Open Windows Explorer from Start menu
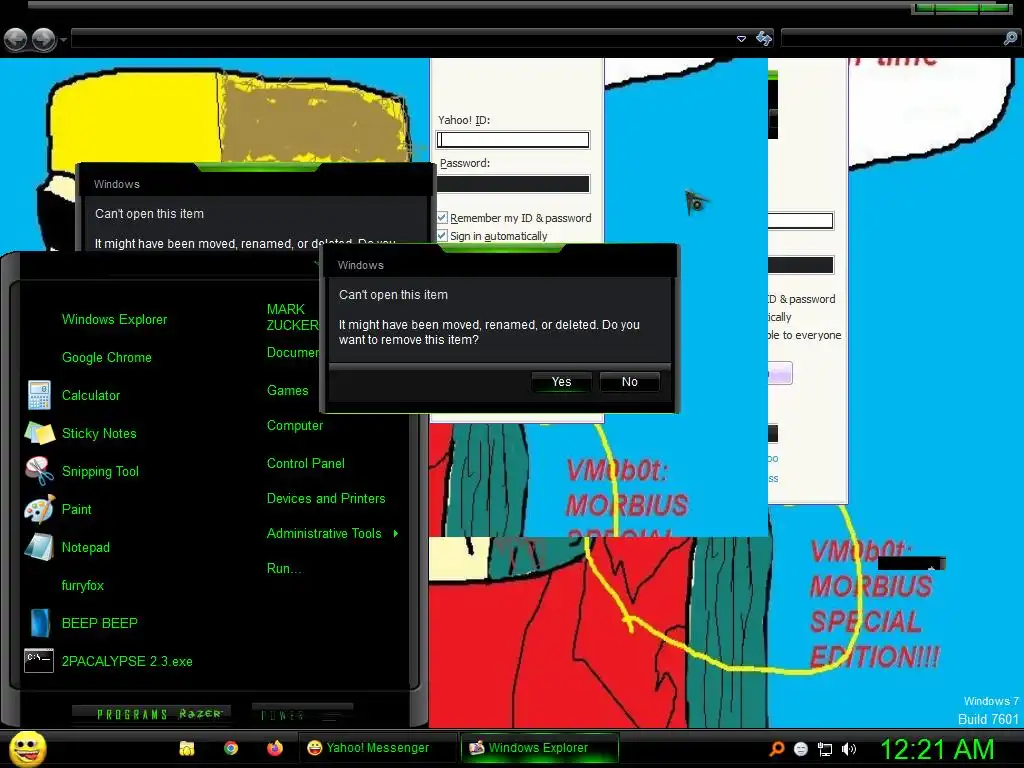 pyautogui.click(x=114, y=319)
